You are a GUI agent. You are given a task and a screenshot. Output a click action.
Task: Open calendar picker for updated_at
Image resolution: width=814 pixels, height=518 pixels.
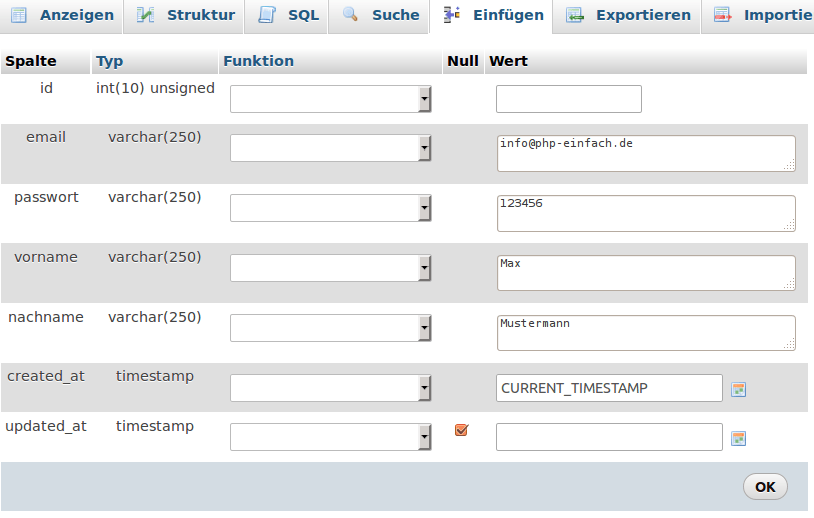coord(739,438)
